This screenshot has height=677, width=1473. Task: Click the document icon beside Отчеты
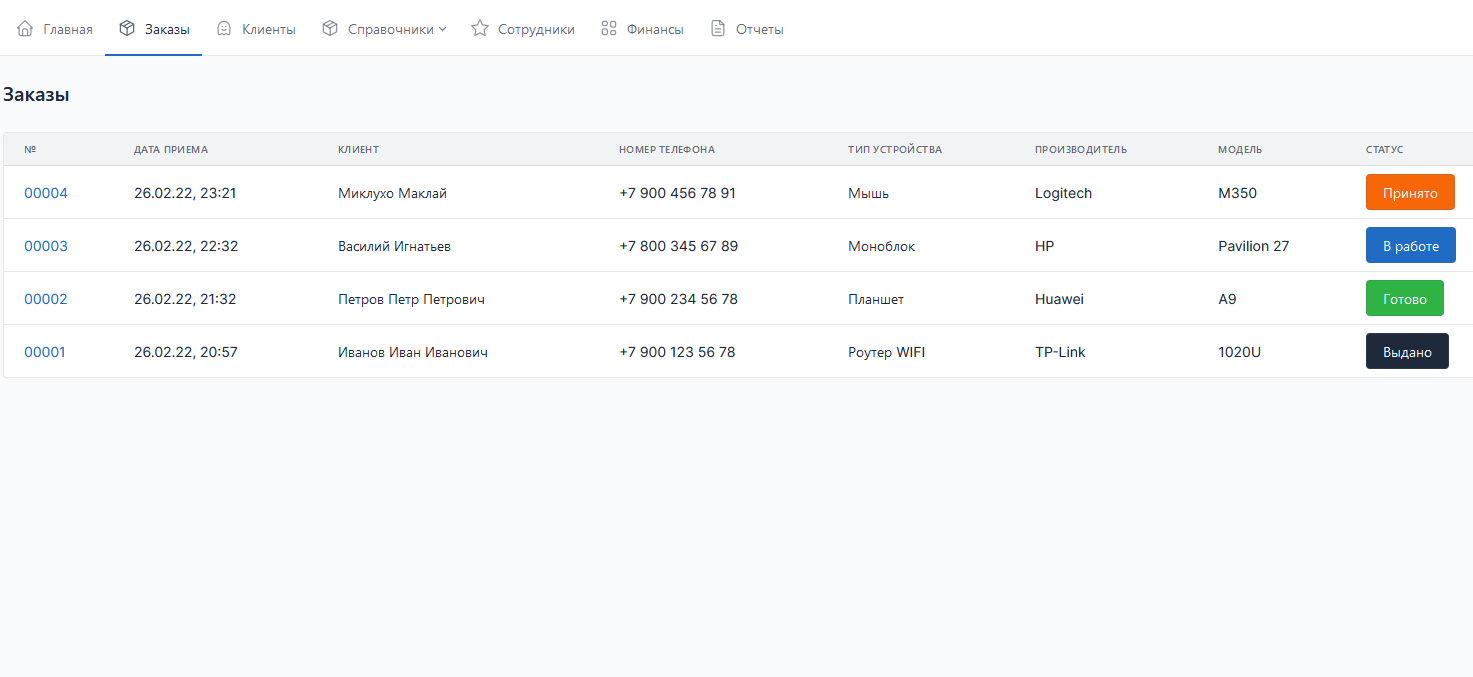click(x=718, y=29)
